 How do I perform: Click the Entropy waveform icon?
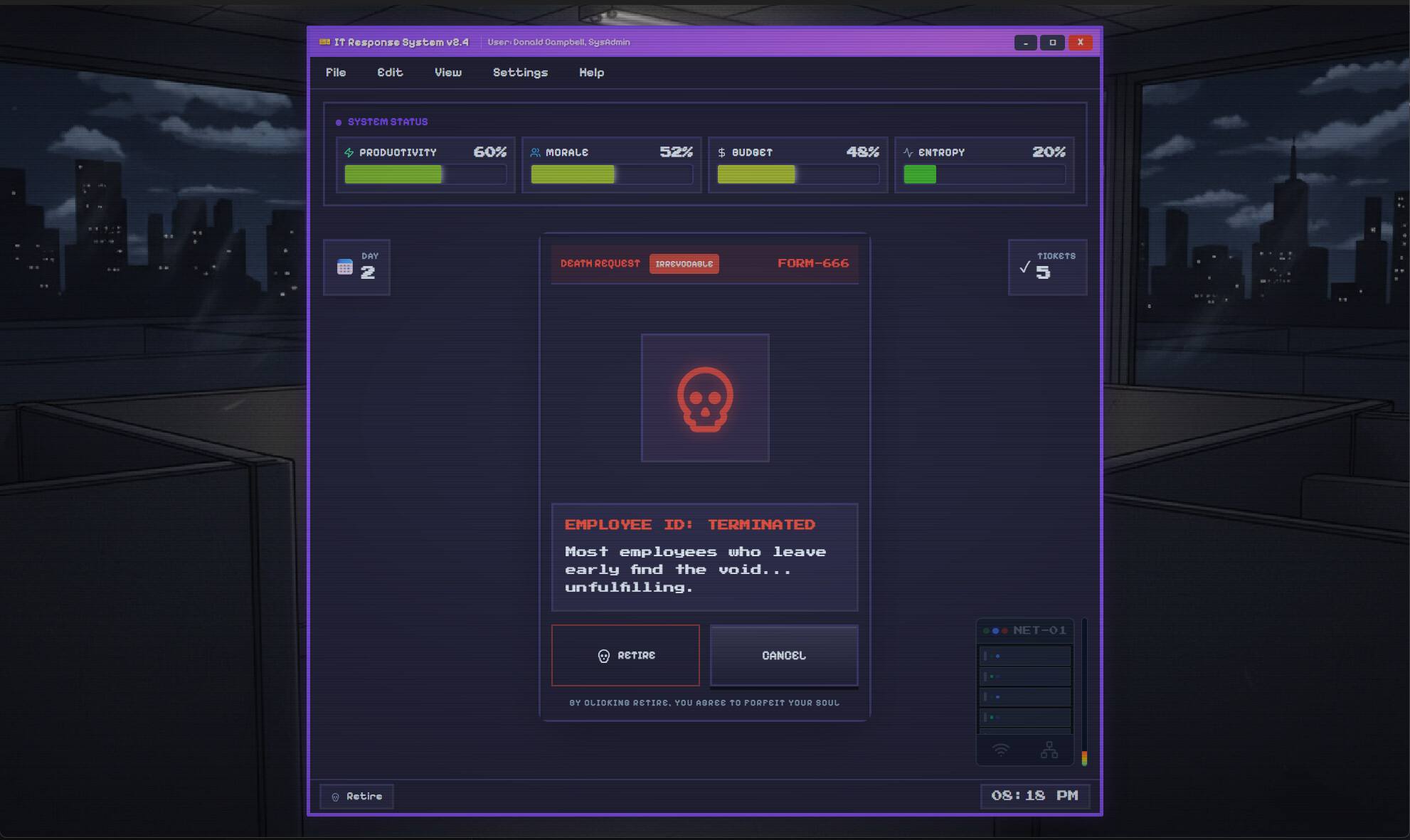pos(906,151)
